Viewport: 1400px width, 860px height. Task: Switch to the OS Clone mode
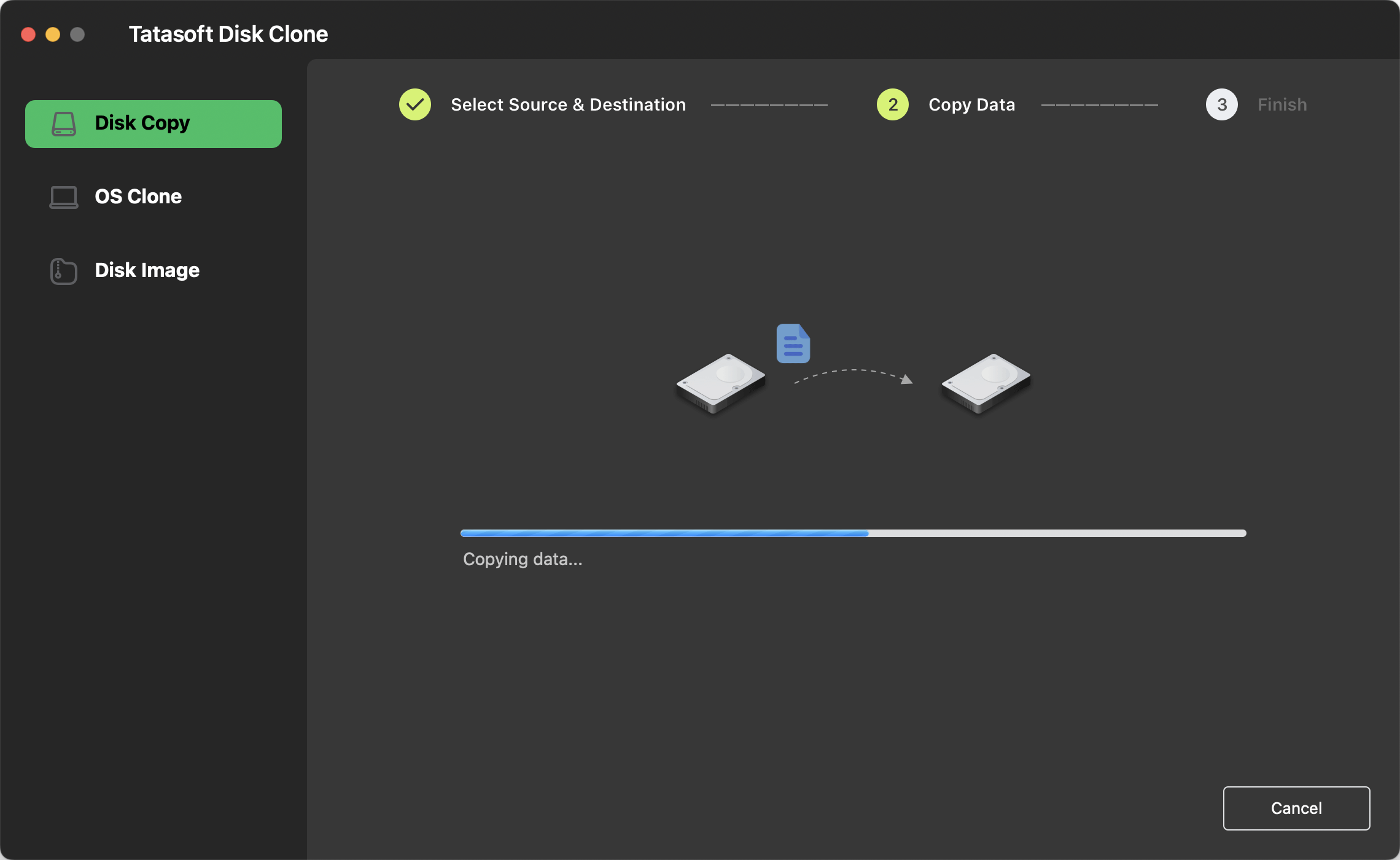click(x=138, y=197)
